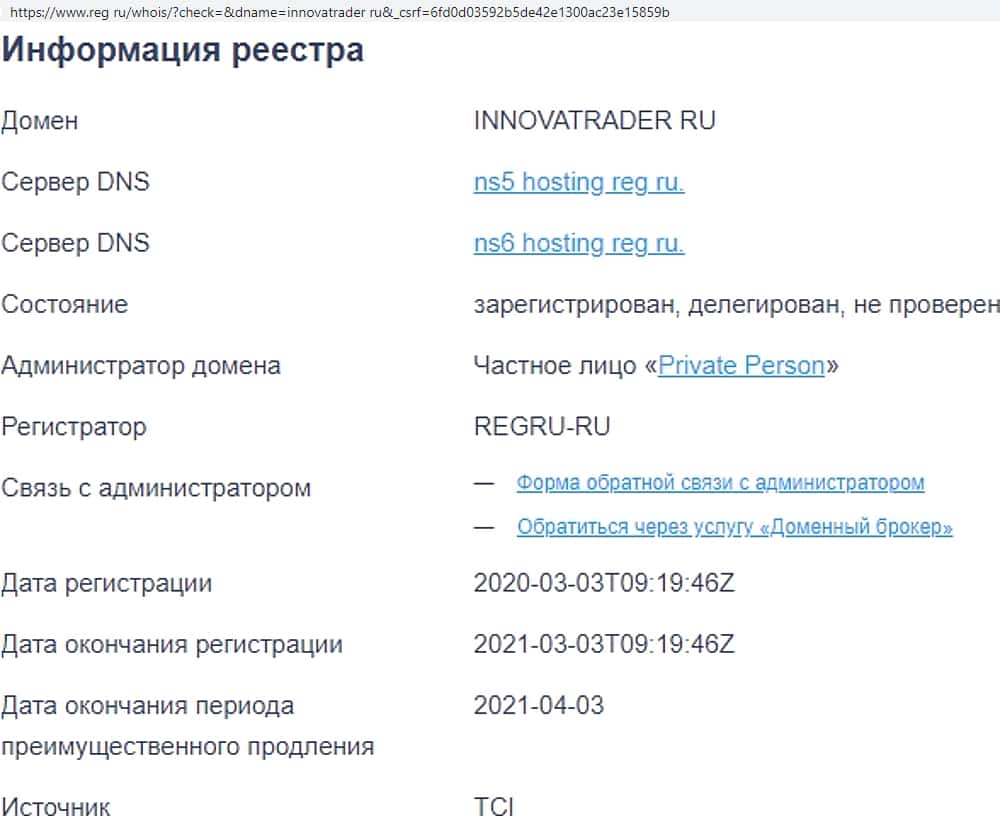
Task: Click the «Дата регистрации» label
Action: click(x=107, y=583)
